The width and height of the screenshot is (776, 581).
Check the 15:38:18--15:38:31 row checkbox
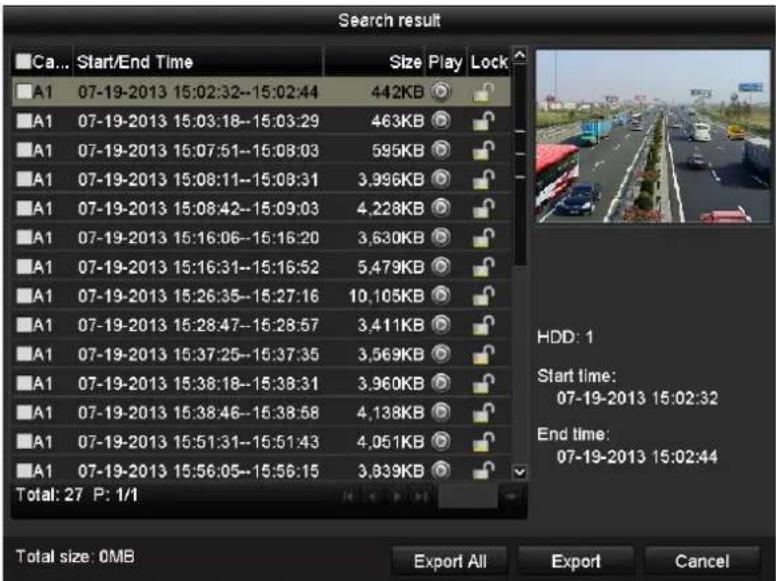pyautogui.click(x=24, y=384)
